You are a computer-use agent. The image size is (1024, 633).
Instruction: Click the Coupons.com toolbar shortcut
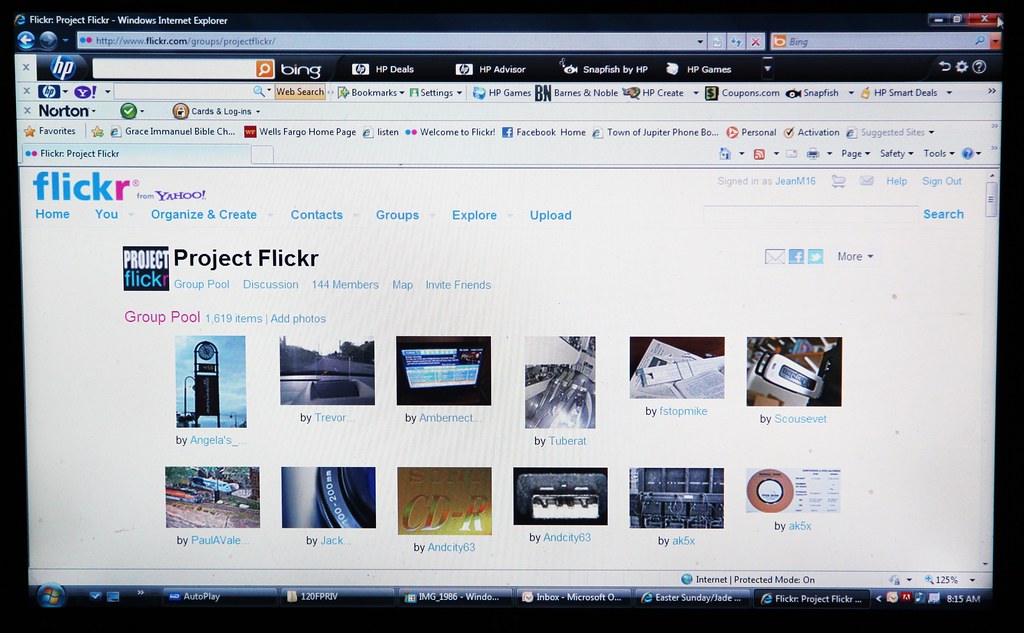[743, 93]
